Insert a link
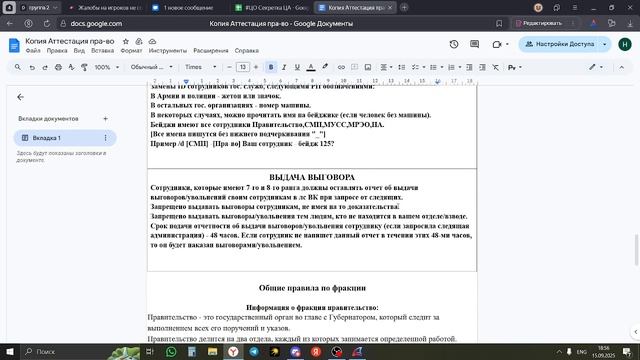Viewport: 640px width, 360px height. point(341,67)
